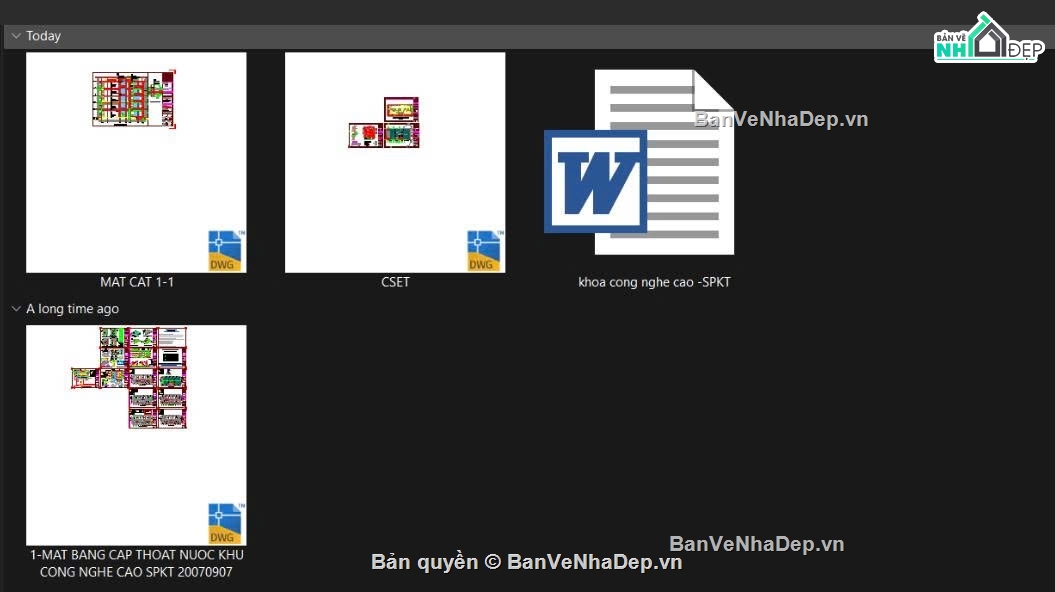
Task: Click DWG badge on MAT CAT 1-1
Action: click(x=225, y=251)
